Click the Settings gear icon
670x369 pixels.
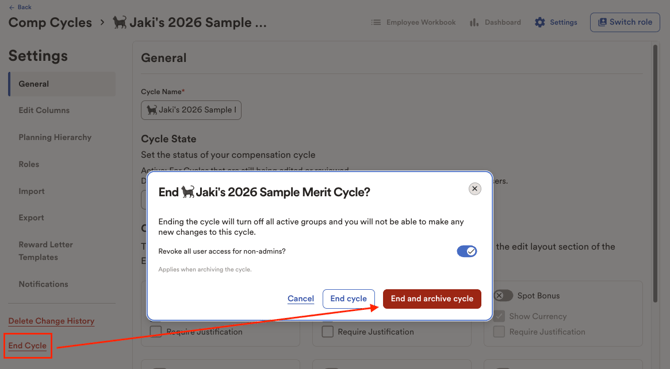pos(540,22)
